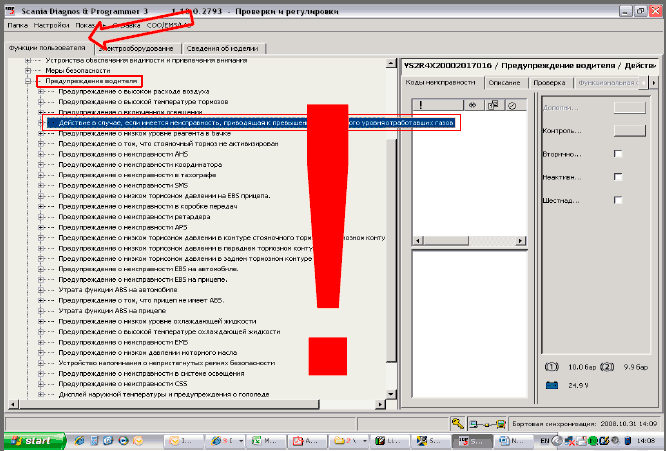The width and height of the screenshot is (666, 451).
Task: Enable the 'Неактивн...' checkbox
Action: (617, 176)
